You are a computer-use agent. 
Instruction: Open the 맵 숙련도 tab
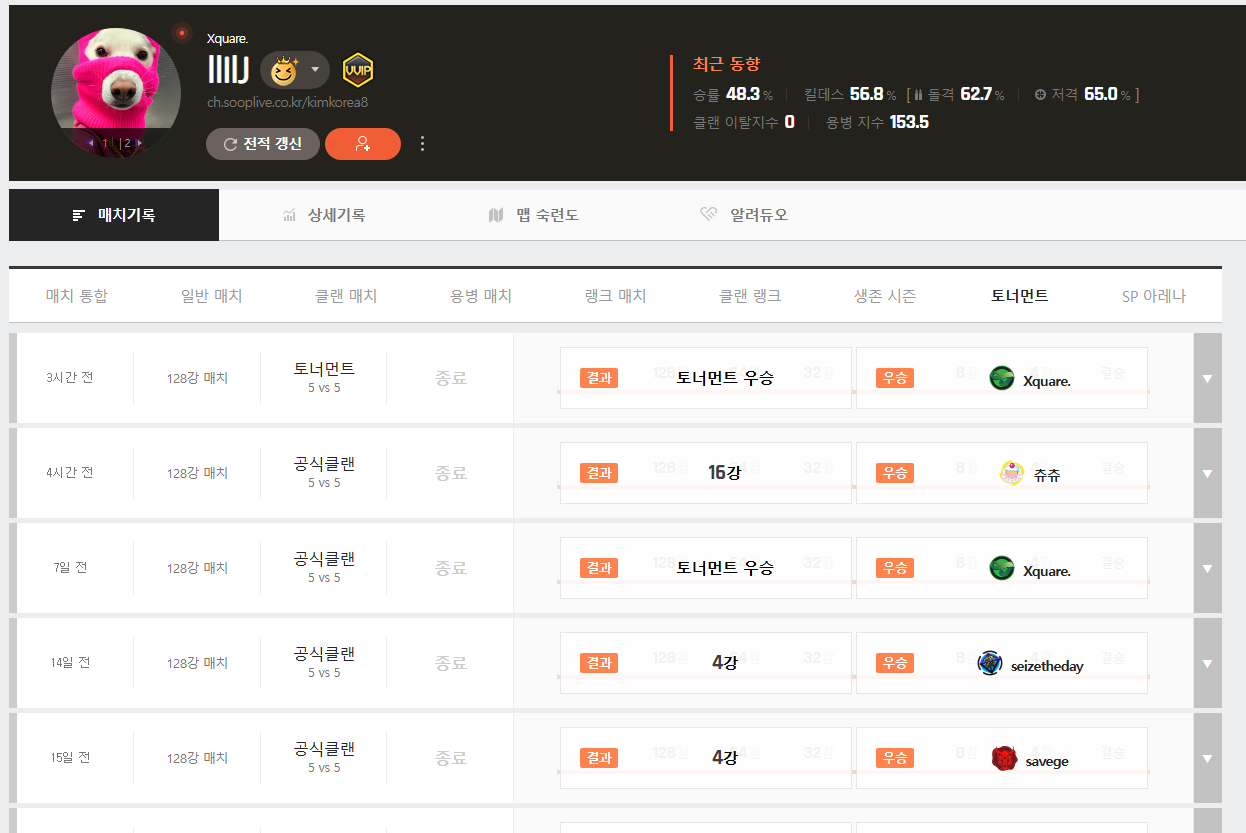[533, 215]
